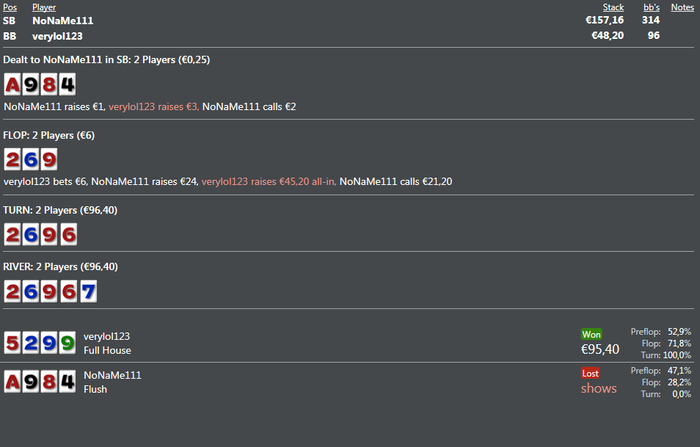Select the blue 7 river card
The width and height of the screenshot is (700, 447).
click(87, 291)
